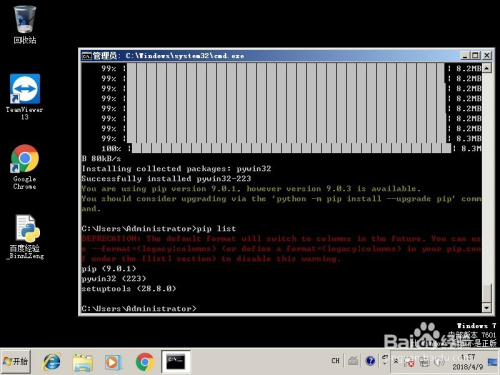Launch Chrome from the taskbar
This screenshot has width=500, height=375.
[144, 362]
